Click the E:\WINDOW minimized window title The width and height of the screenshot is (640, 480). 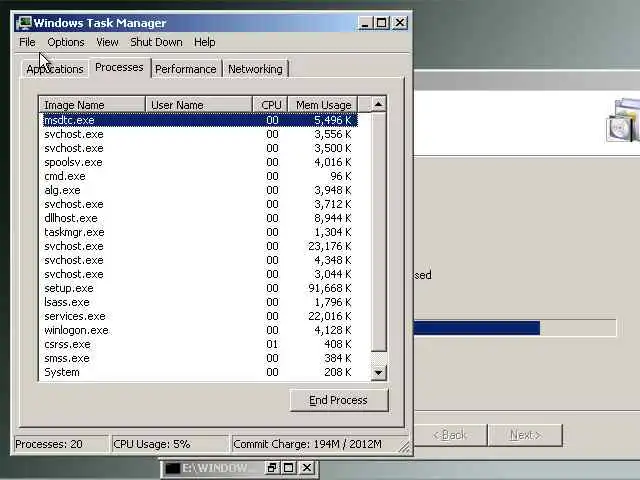point(215,468)
